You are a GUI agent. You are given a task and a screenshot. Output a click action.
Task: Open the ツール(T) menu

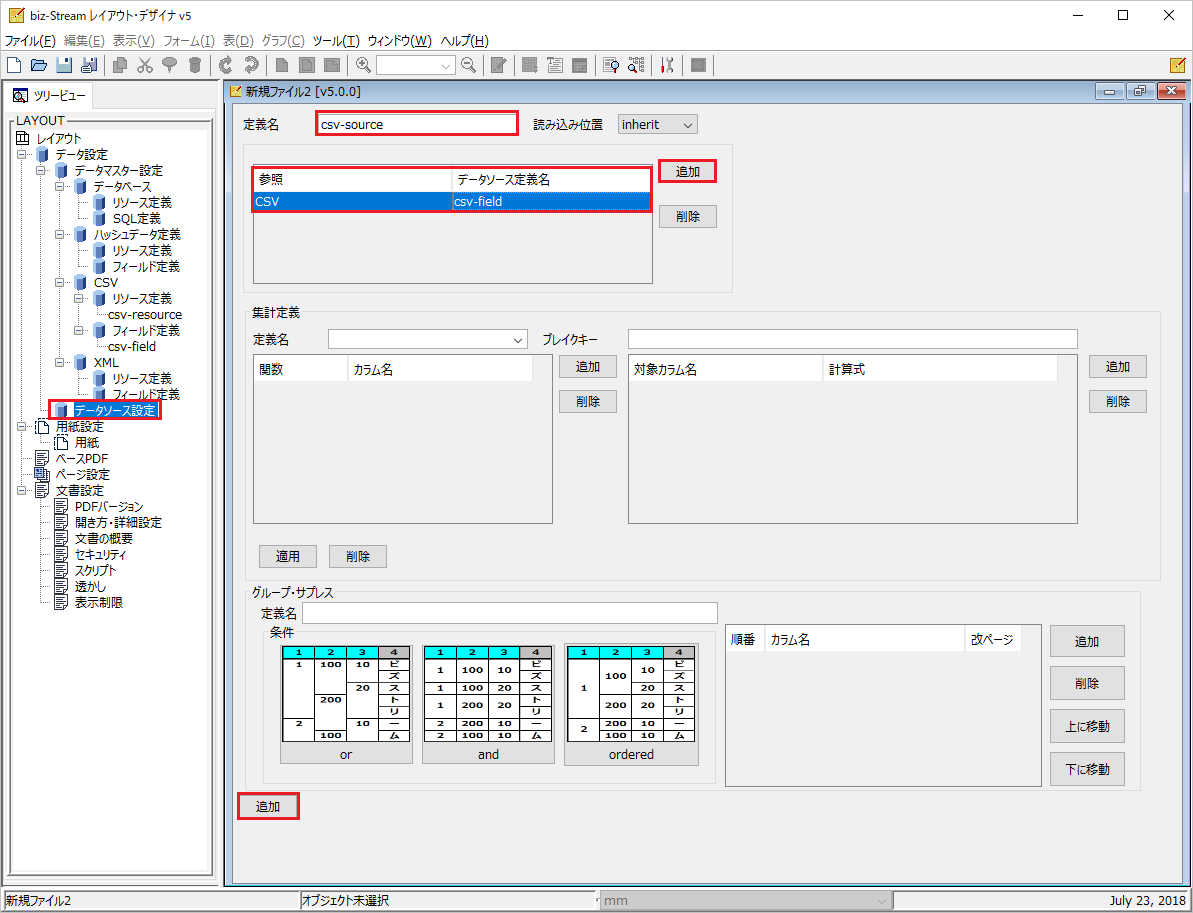point(336,41)
